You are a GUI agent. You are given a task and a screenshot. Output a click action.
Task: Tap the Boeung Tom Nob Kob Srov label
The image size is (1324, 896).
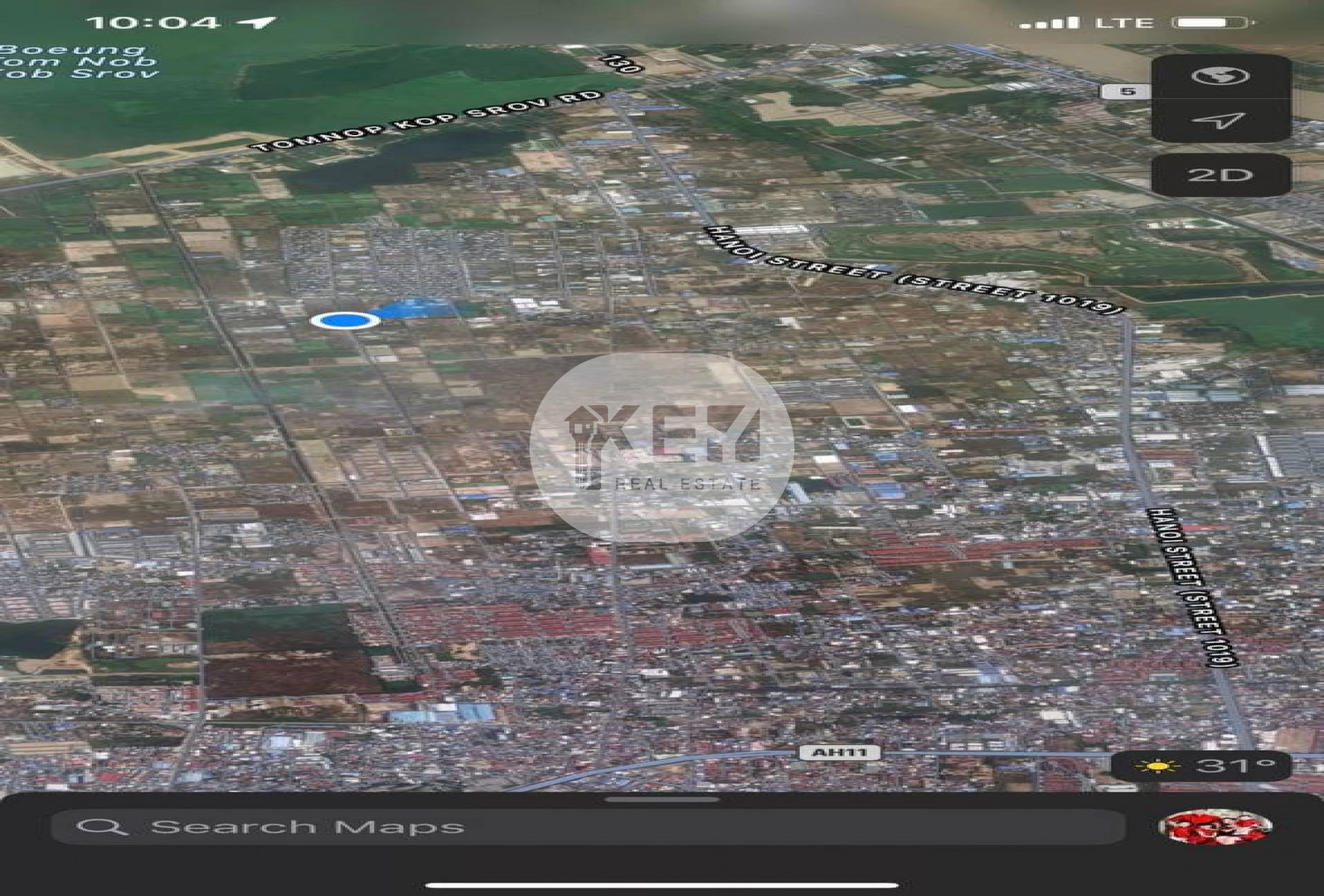[79, 62]
